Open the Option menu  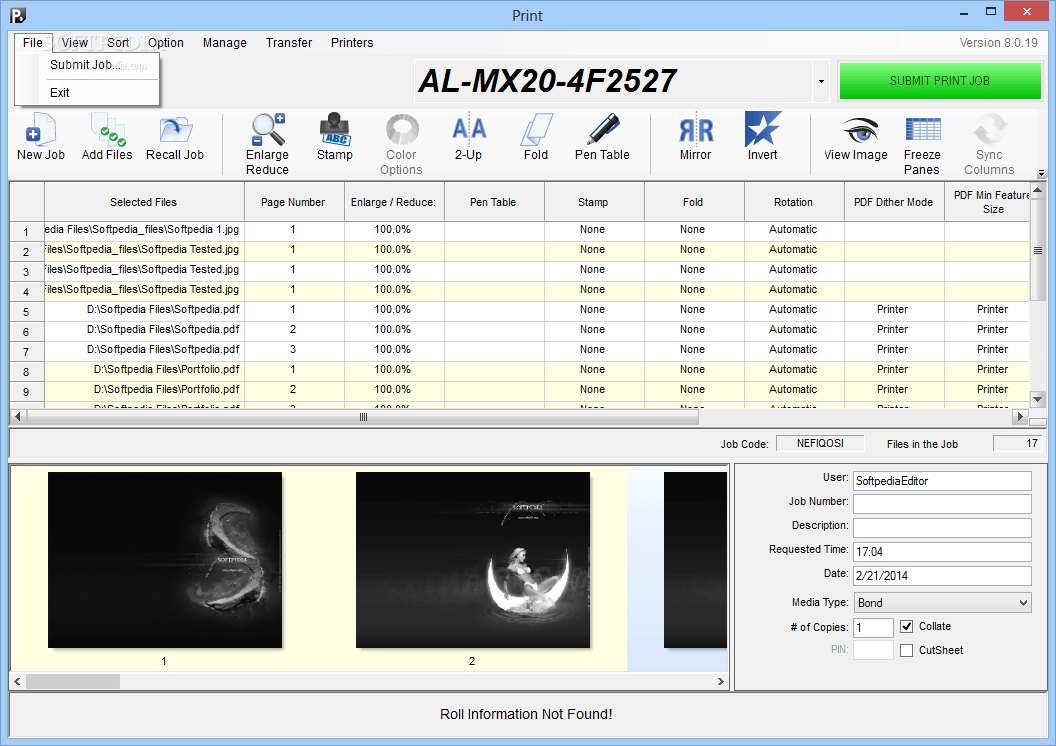click(x=166, y=42)
